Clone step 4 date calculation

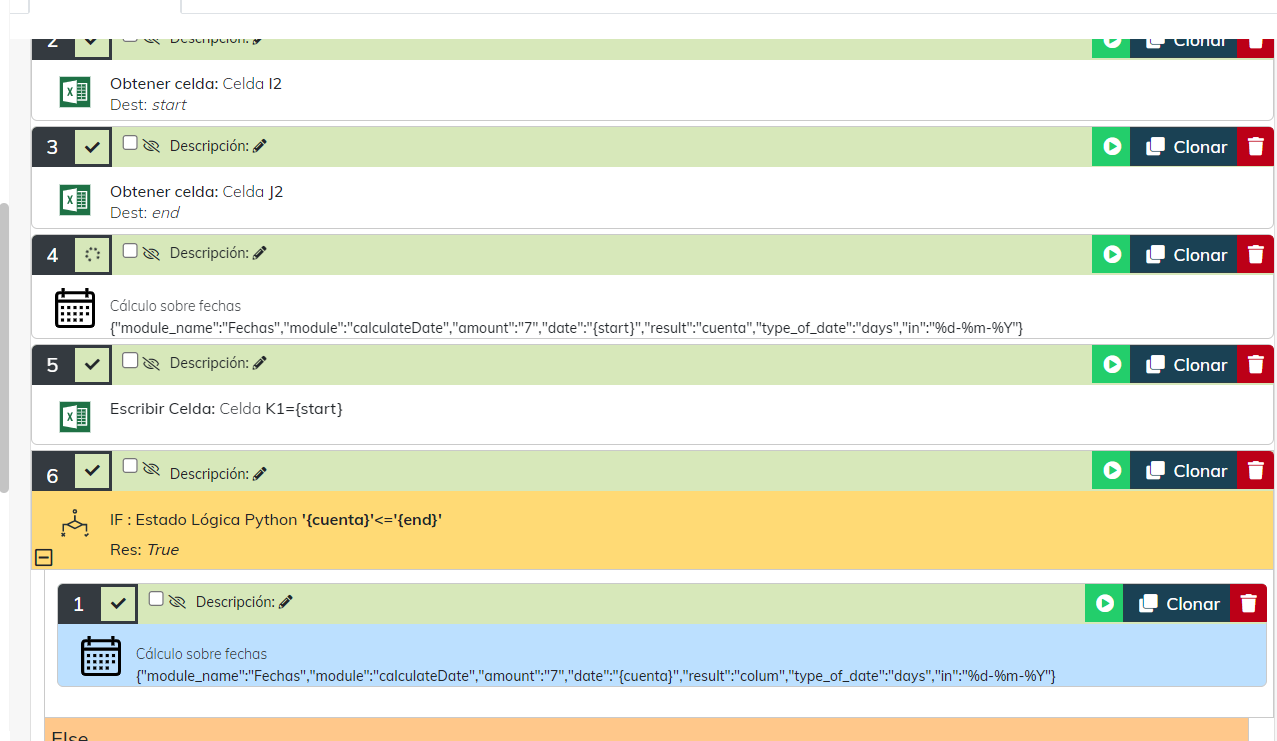(x=1186, y=255)
